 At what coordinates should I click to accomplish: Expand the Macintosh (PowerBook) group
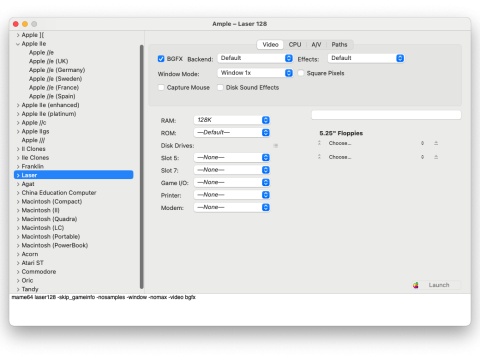point(18,245)
